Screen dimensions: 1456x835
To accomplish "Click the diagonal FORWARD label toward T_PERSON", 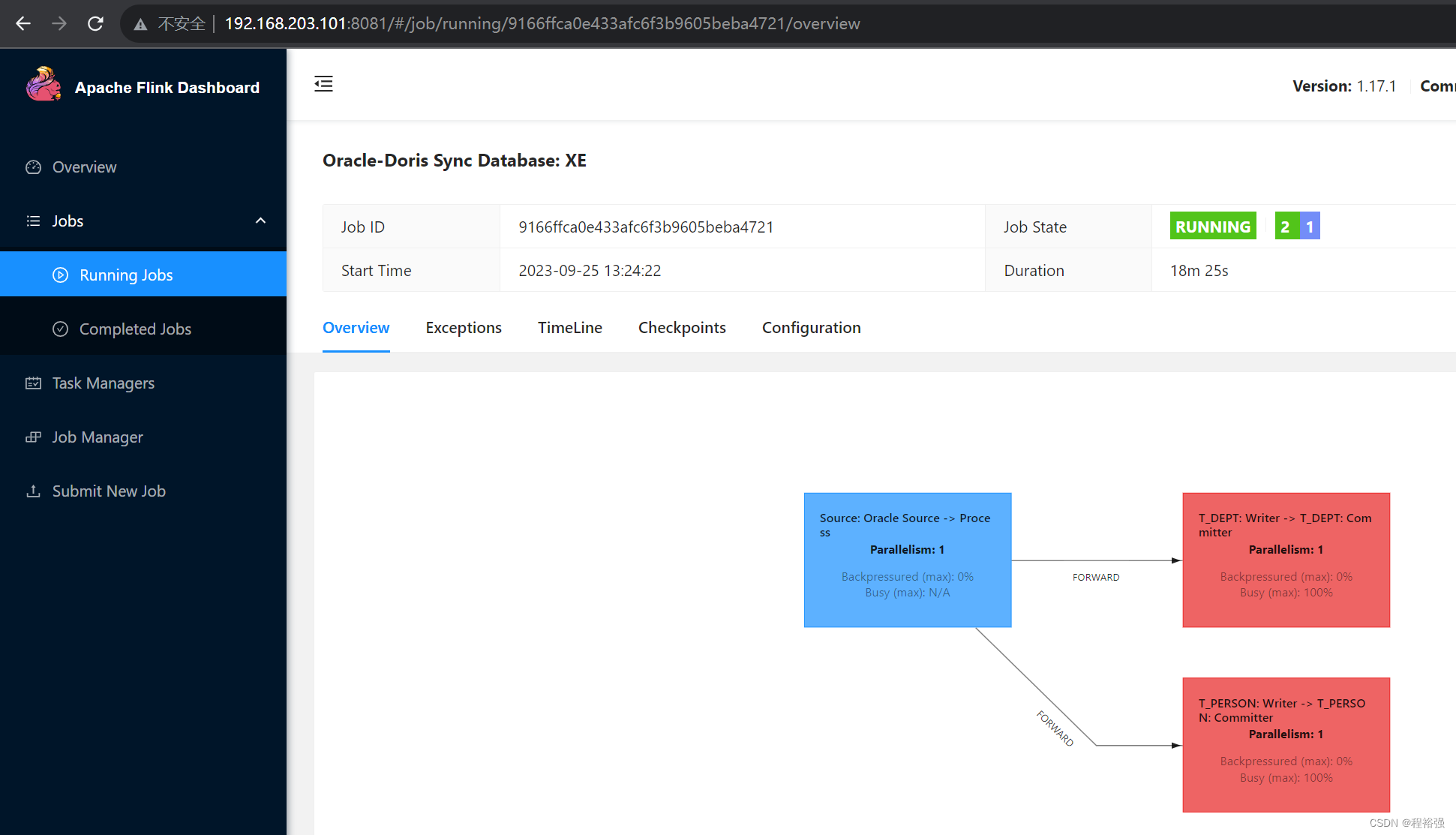I will click(1055, 728).
